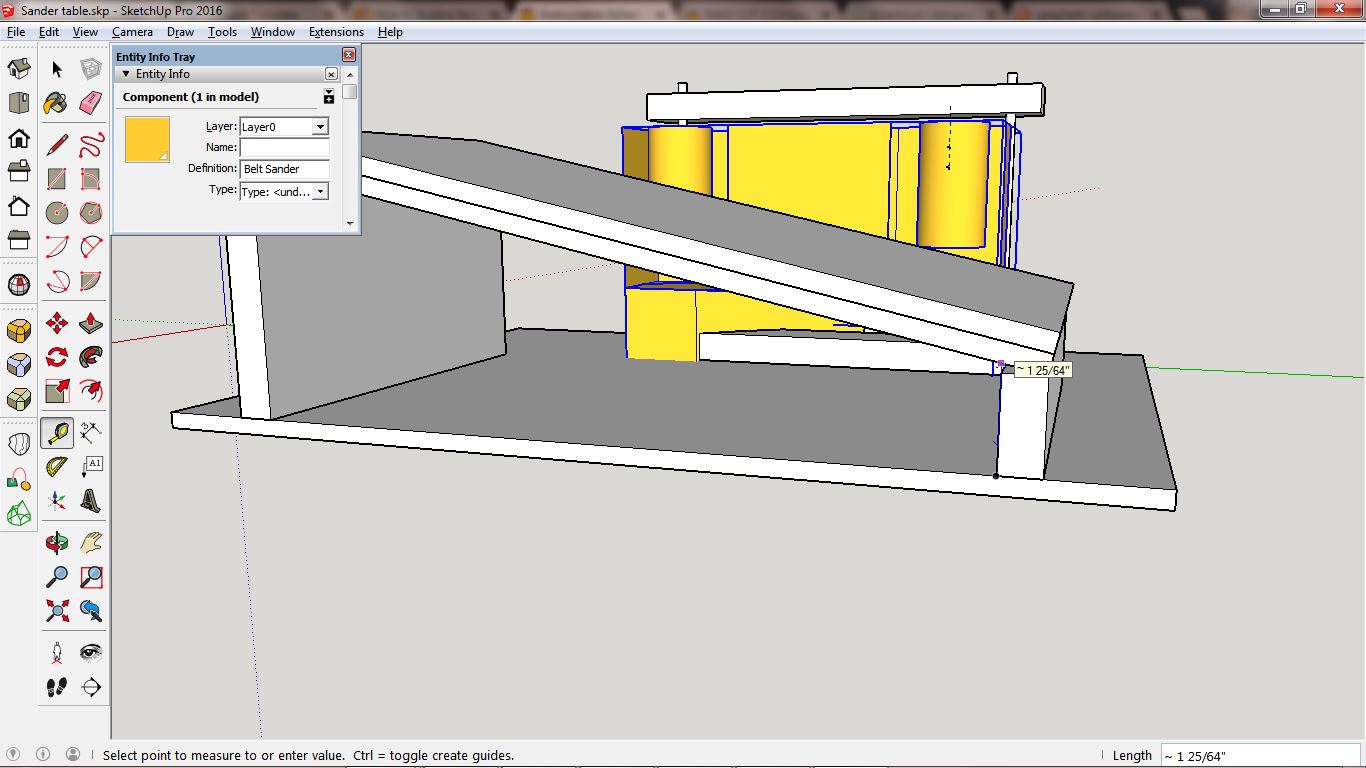The height and width of the screenshot is (768, 1366).
Task: Open the Help menu
Action: pyautogui.click(x=390, y=32)
